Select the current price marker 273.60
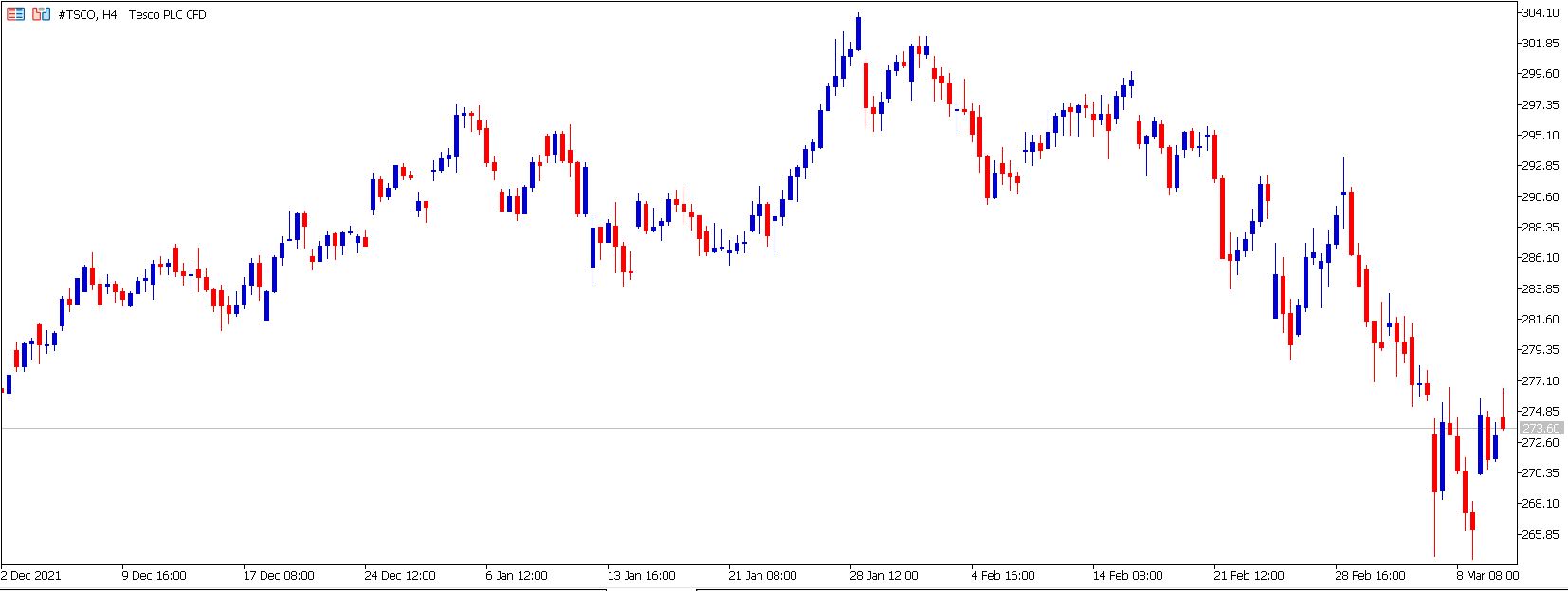 pos(1541,429)
